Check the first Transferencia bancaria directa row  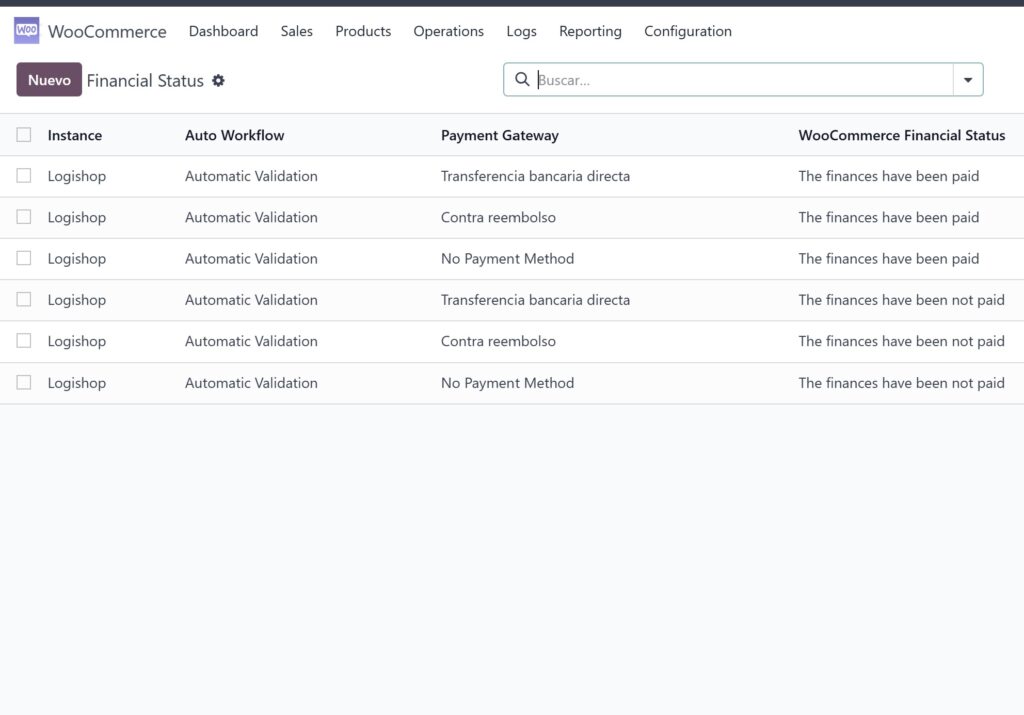coord(24,176)
